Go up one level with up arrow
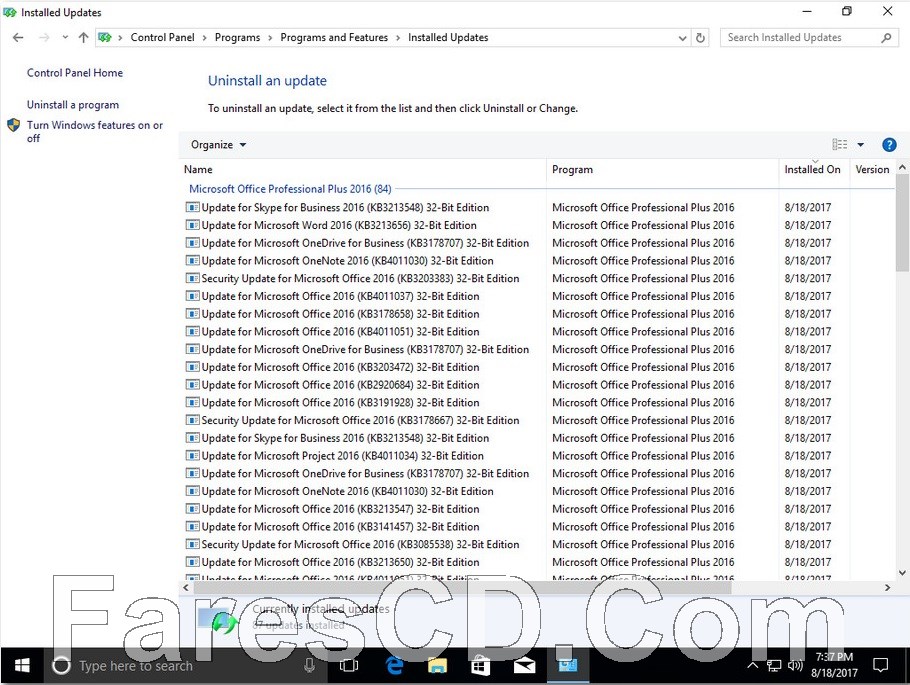 (84, 38)
